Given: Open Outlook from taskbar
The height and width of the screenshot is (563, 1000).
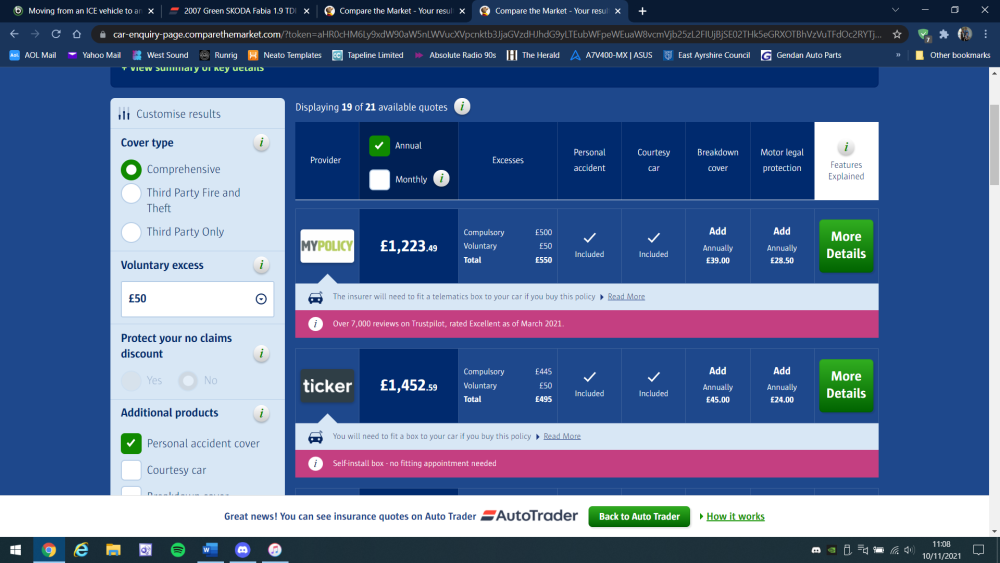Looking at the screenshot, I should click(145, 550).
